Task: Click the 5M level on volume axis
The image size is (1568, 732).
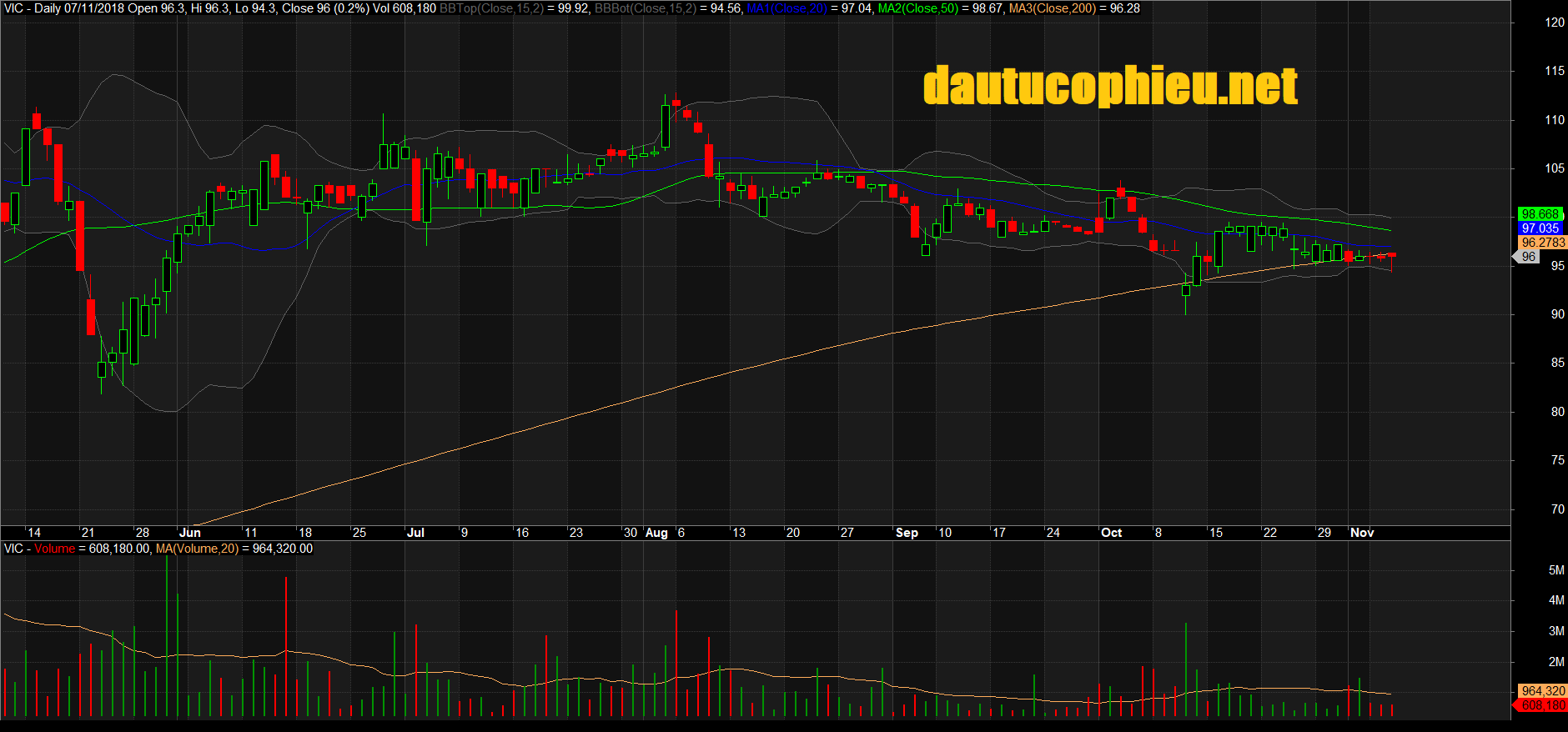Action: point(1555,570)
